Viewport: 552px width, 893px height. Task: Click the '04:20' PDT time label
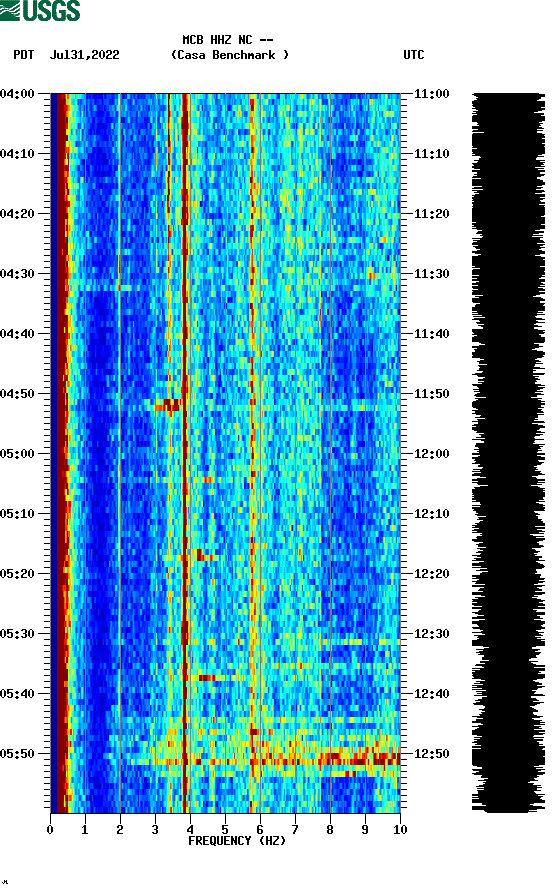[17, 214]
